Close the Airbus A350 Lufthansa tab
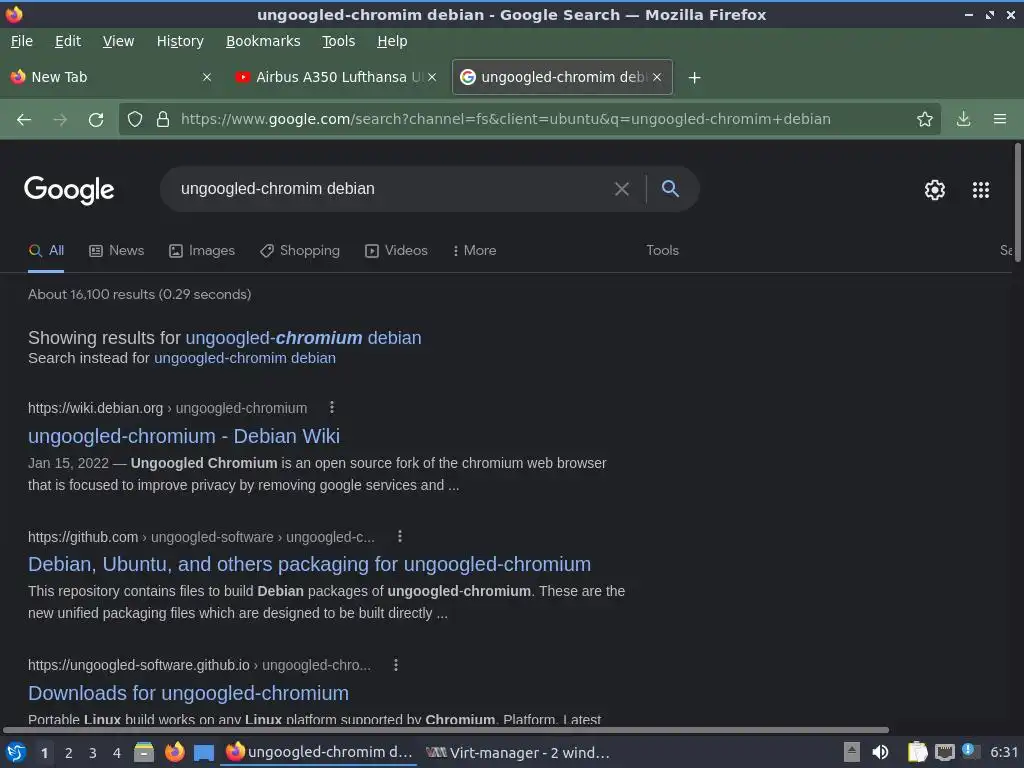 (x=432, y=77)
